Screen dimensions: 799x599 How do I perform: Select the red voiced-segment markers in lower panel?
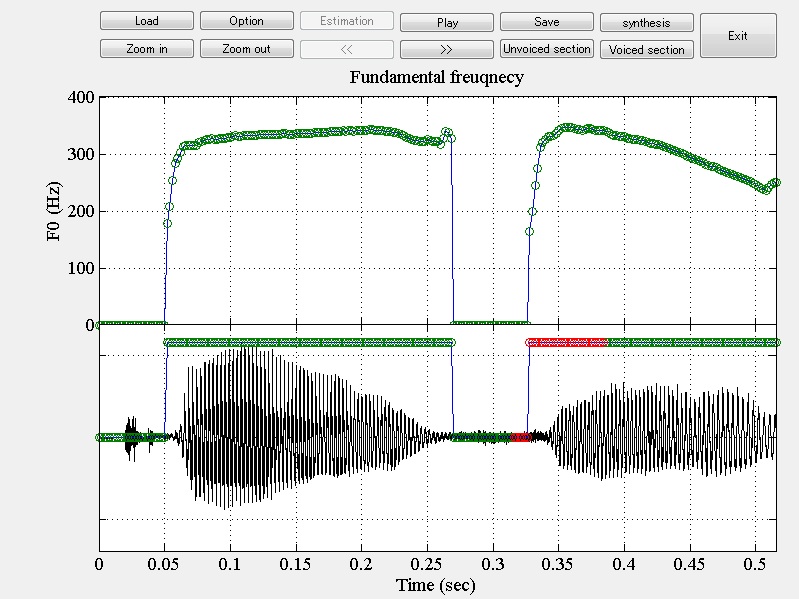tap(567, 342)
